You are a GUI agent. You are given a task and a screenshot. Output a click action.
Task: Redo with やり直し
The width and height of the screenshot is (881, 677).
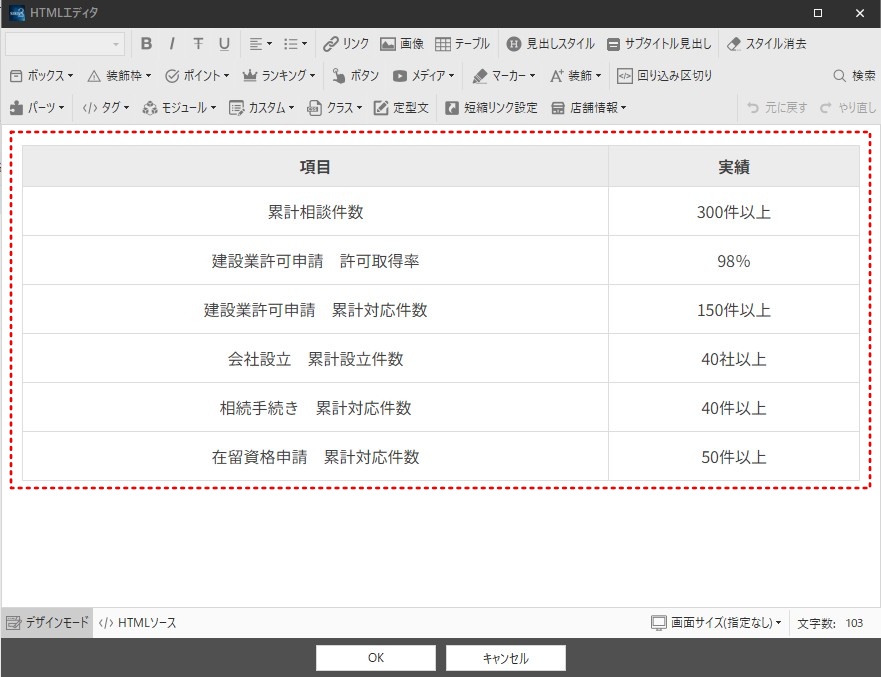(848, 107)
